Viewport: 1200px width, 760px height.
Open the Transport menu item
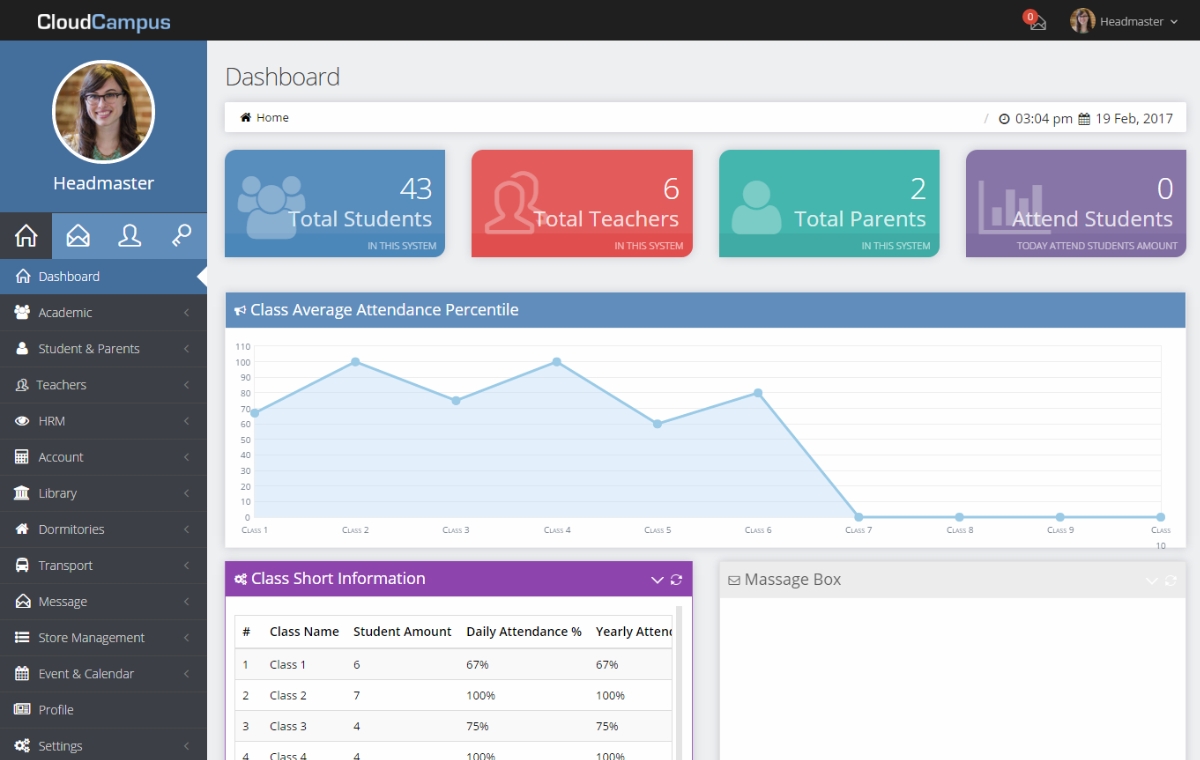tap(66, 566)
